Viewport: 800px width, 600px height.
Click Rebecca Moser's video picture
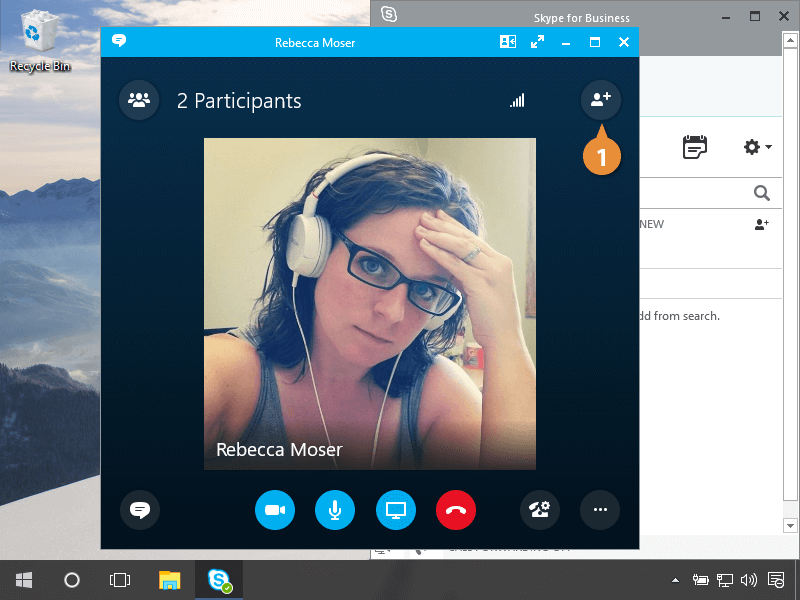click(370, 300)
